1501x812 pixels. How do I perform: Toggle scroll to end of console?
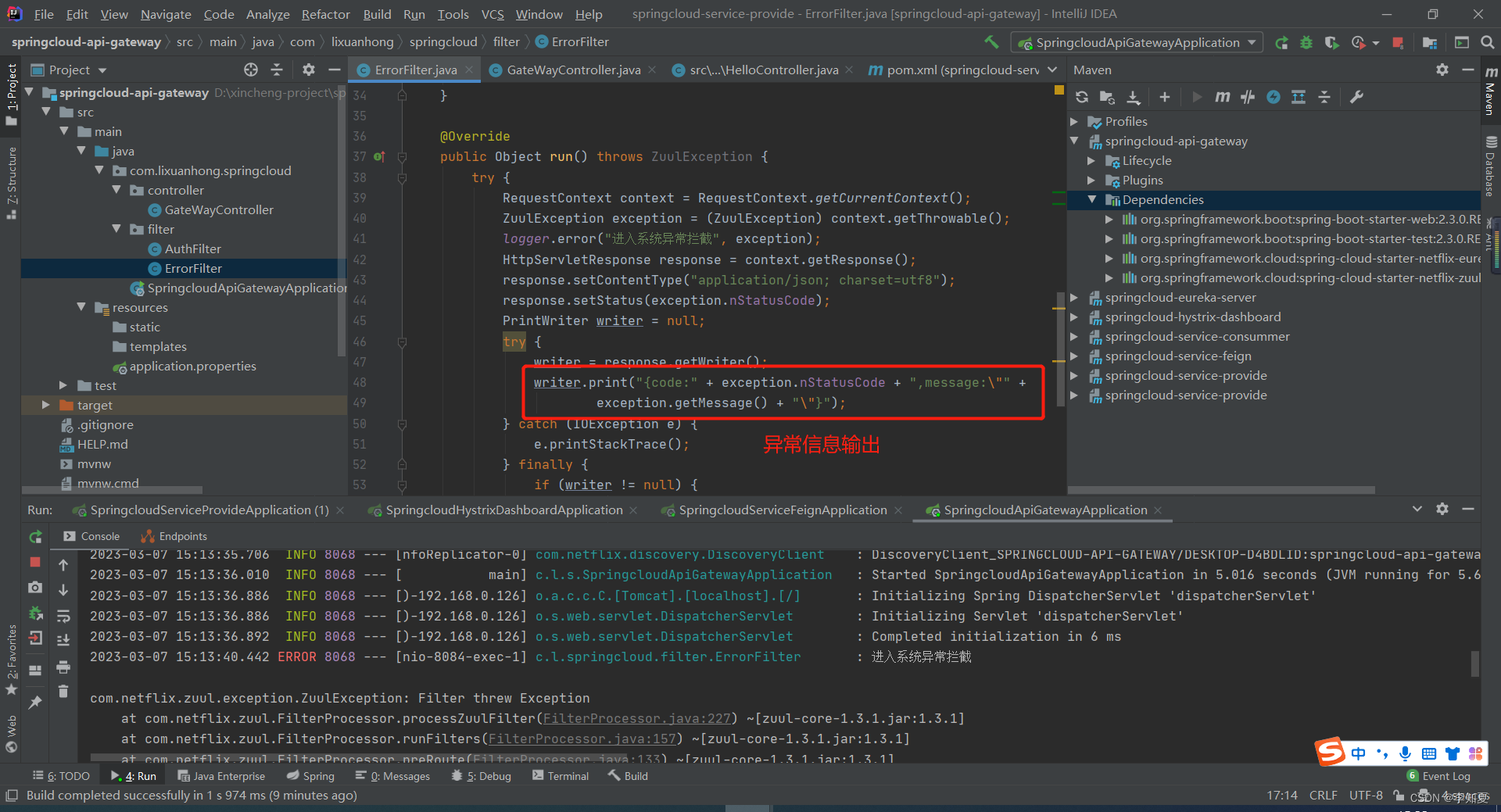[x=63, y=640]
